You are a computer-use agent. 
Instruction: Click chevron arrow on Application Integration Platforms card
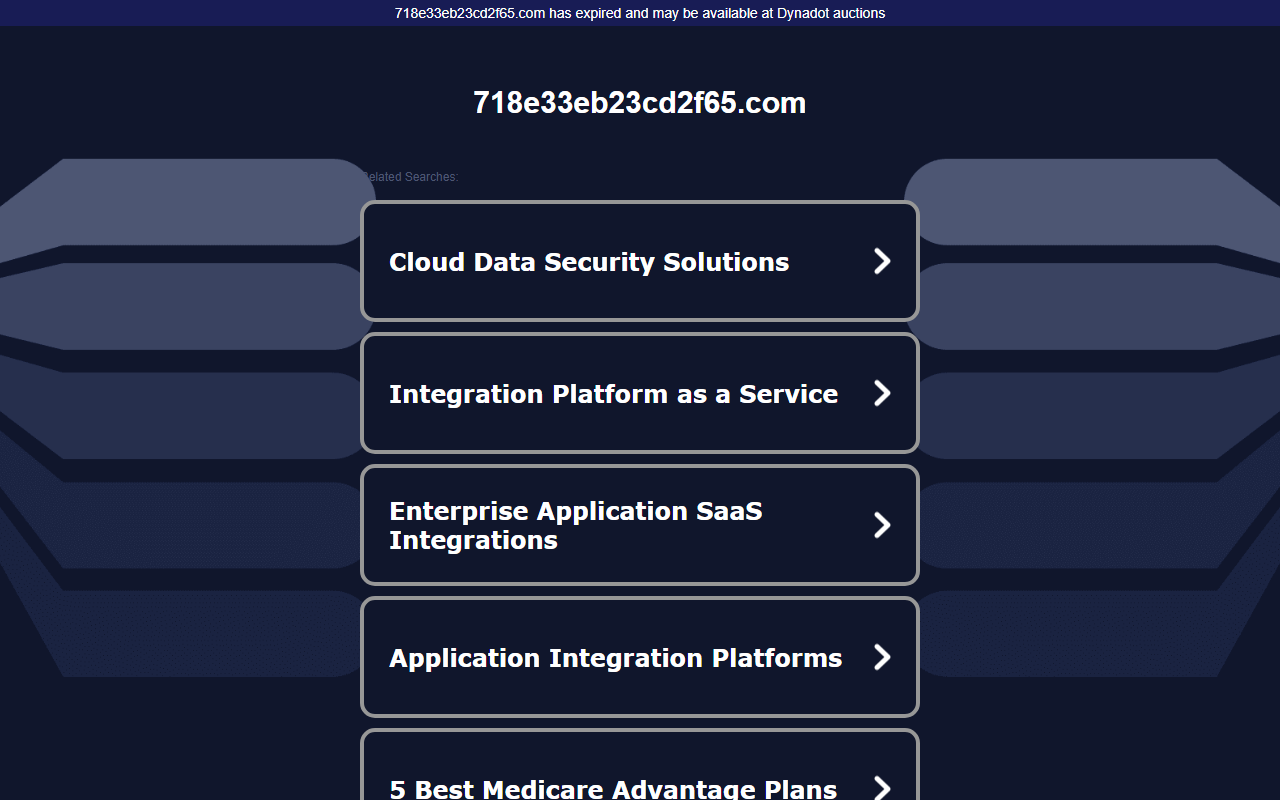(x=882, y=657)
